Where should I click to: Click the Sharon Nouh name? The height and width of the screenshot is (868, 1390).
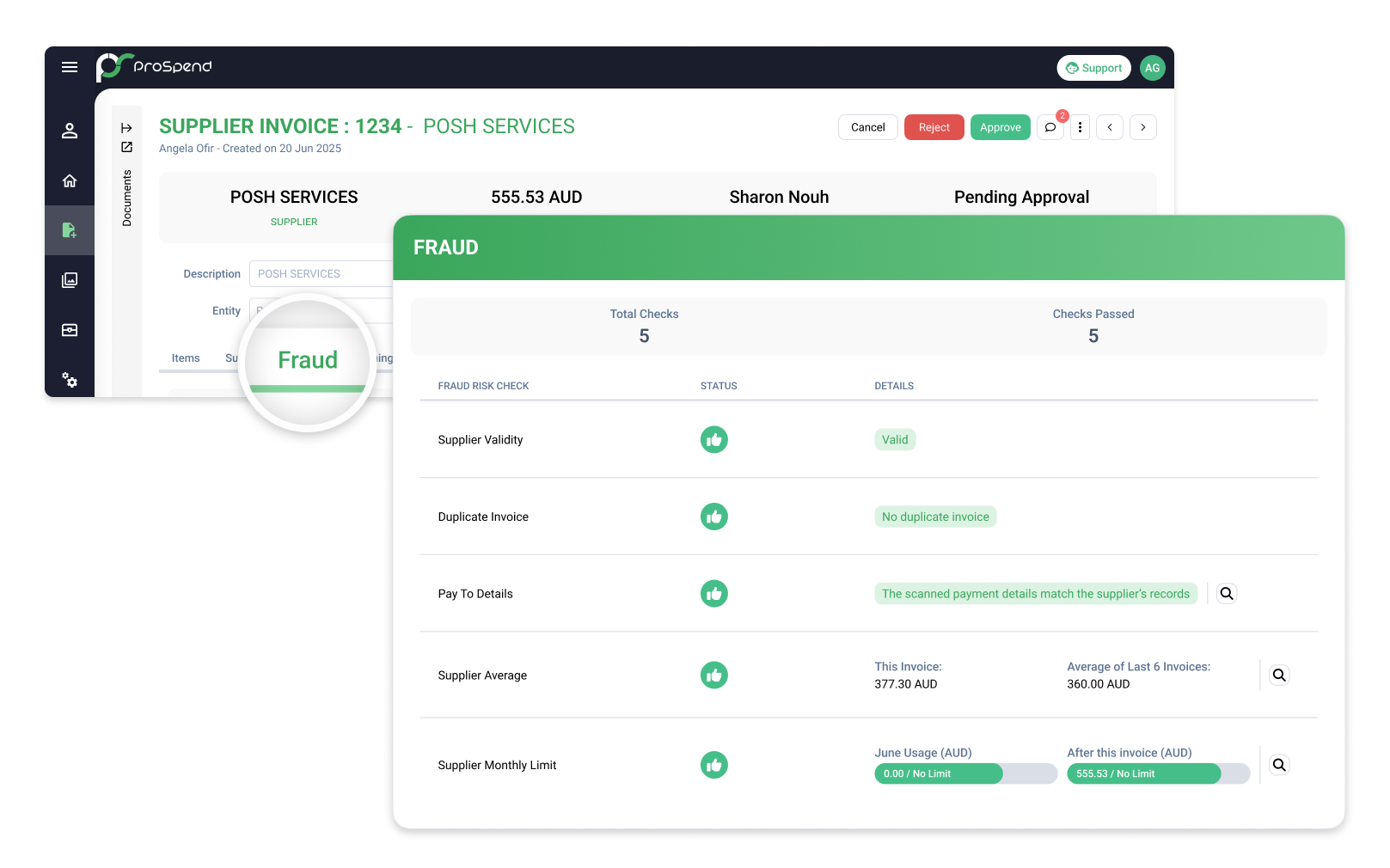[779, 197]
